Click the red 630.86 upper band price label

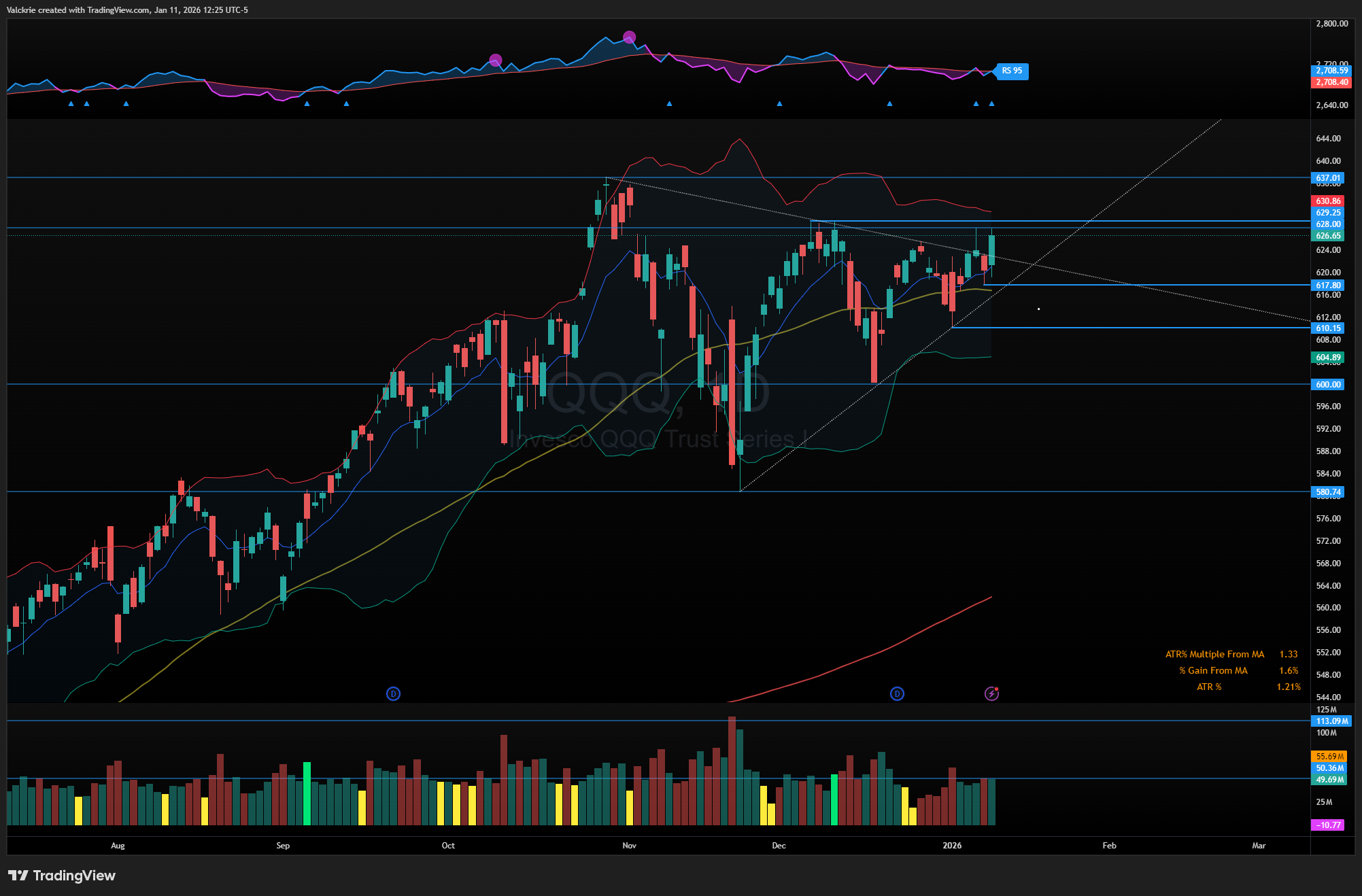pos(1327,201)
